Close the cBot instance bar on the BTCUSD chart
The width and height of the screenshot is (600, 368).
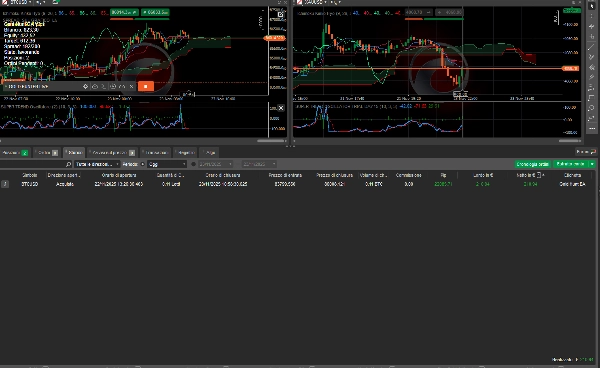pos(131,87)
